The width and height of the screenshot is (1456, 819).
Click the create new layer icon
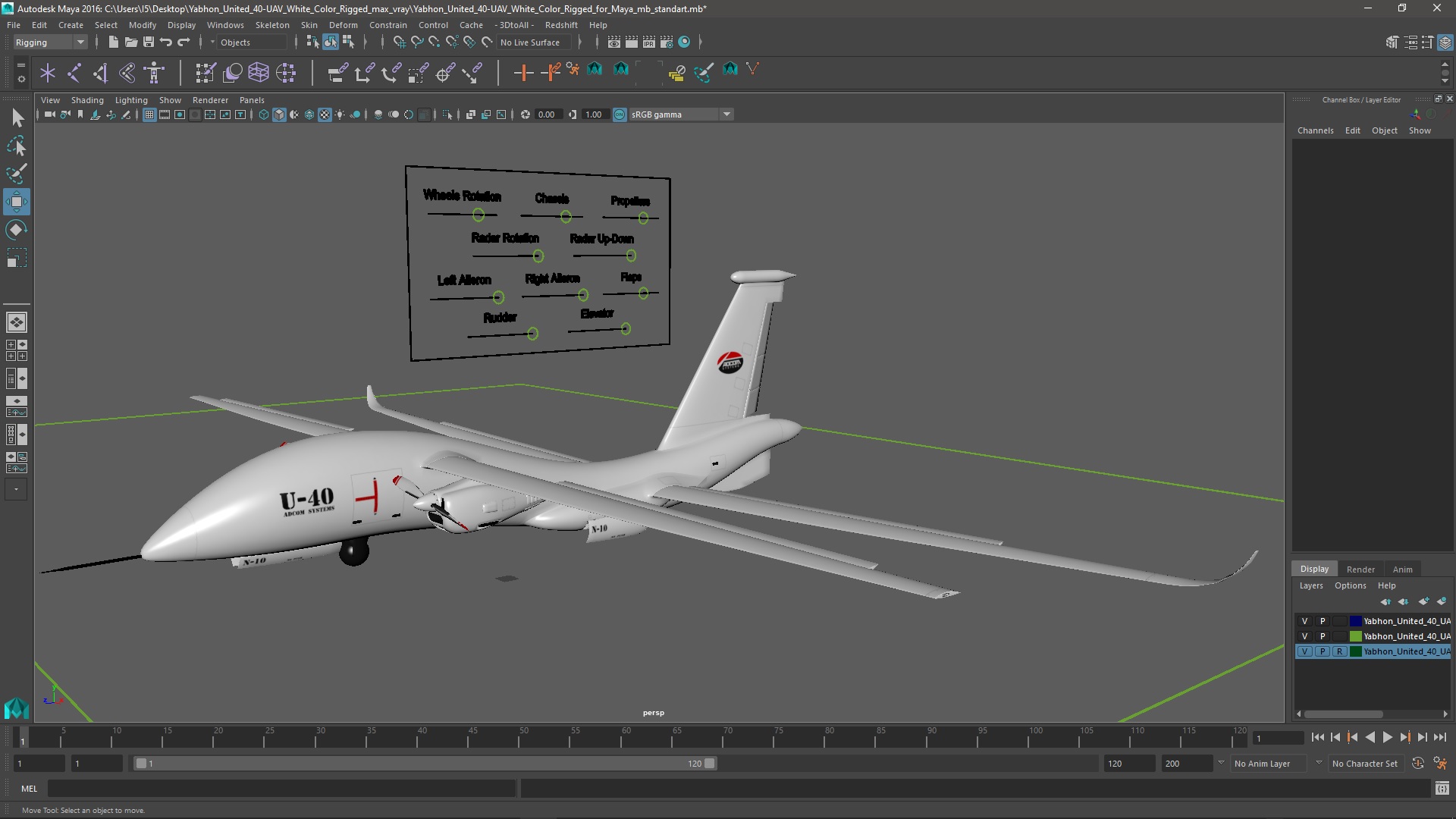[x=1423, y=601]
